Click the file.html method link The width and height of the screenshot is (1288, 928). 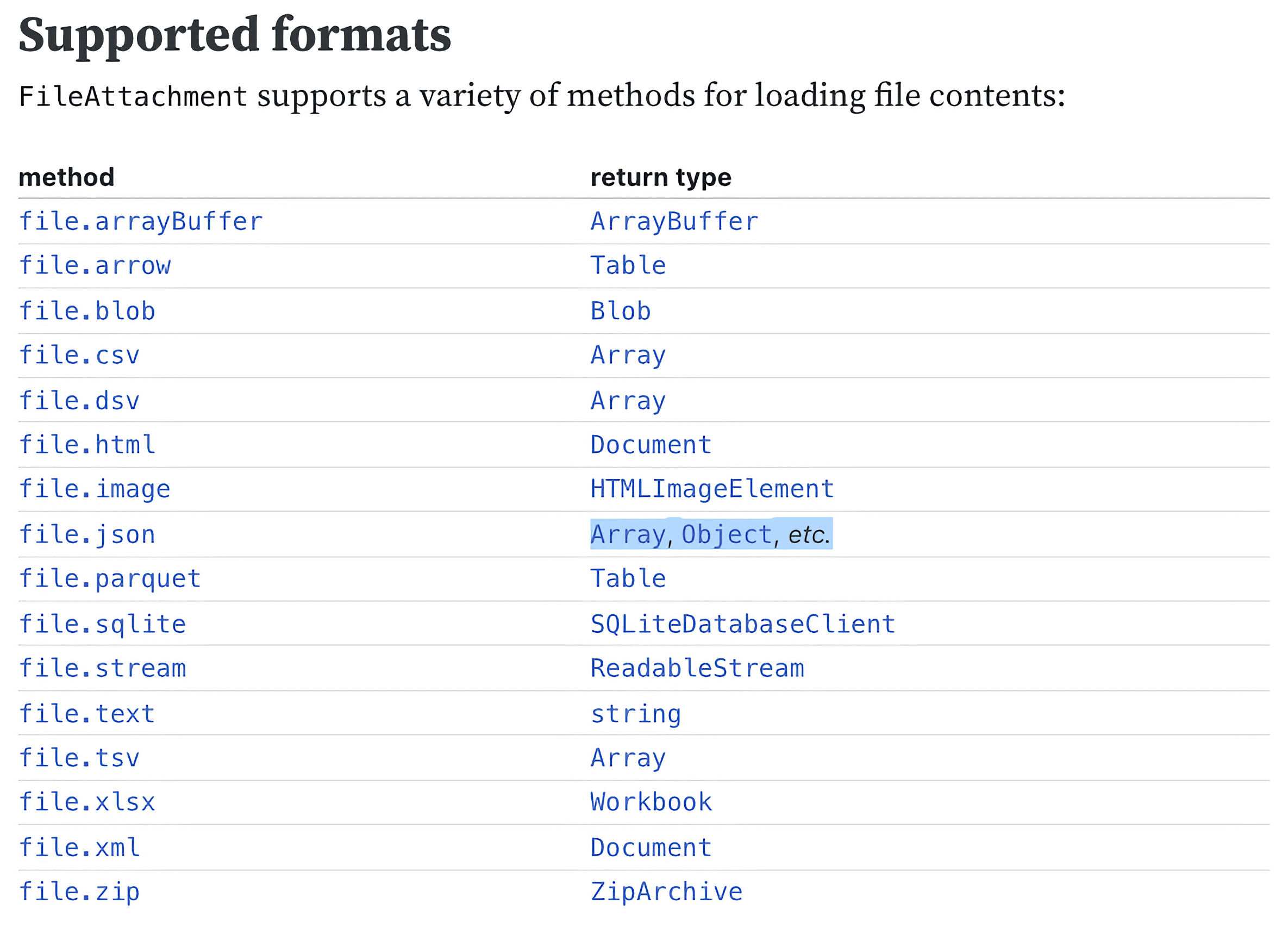point(87,445)
